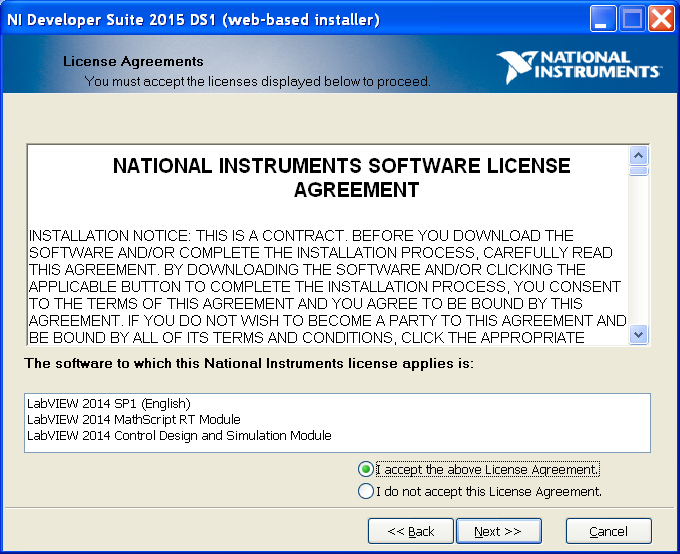Image resolution: width=680 pixels, height=554 pixels.
Task: Click the 'License Agreements' page header text
Action: tap(133, 61)
